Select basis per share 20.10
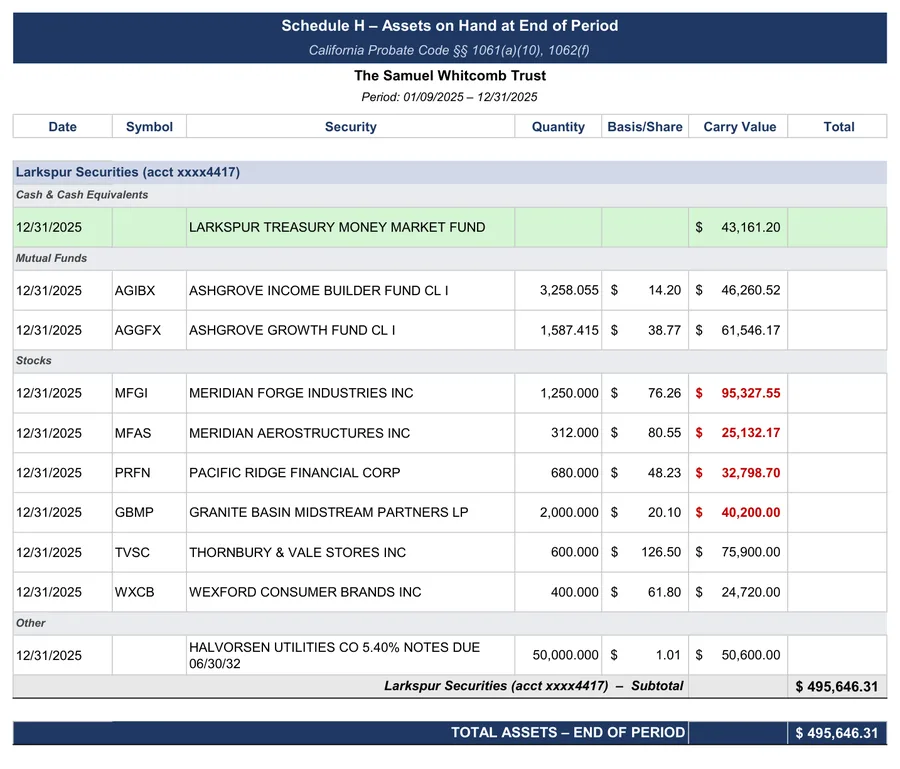900x769 pixels. click(x=664, y=512)
